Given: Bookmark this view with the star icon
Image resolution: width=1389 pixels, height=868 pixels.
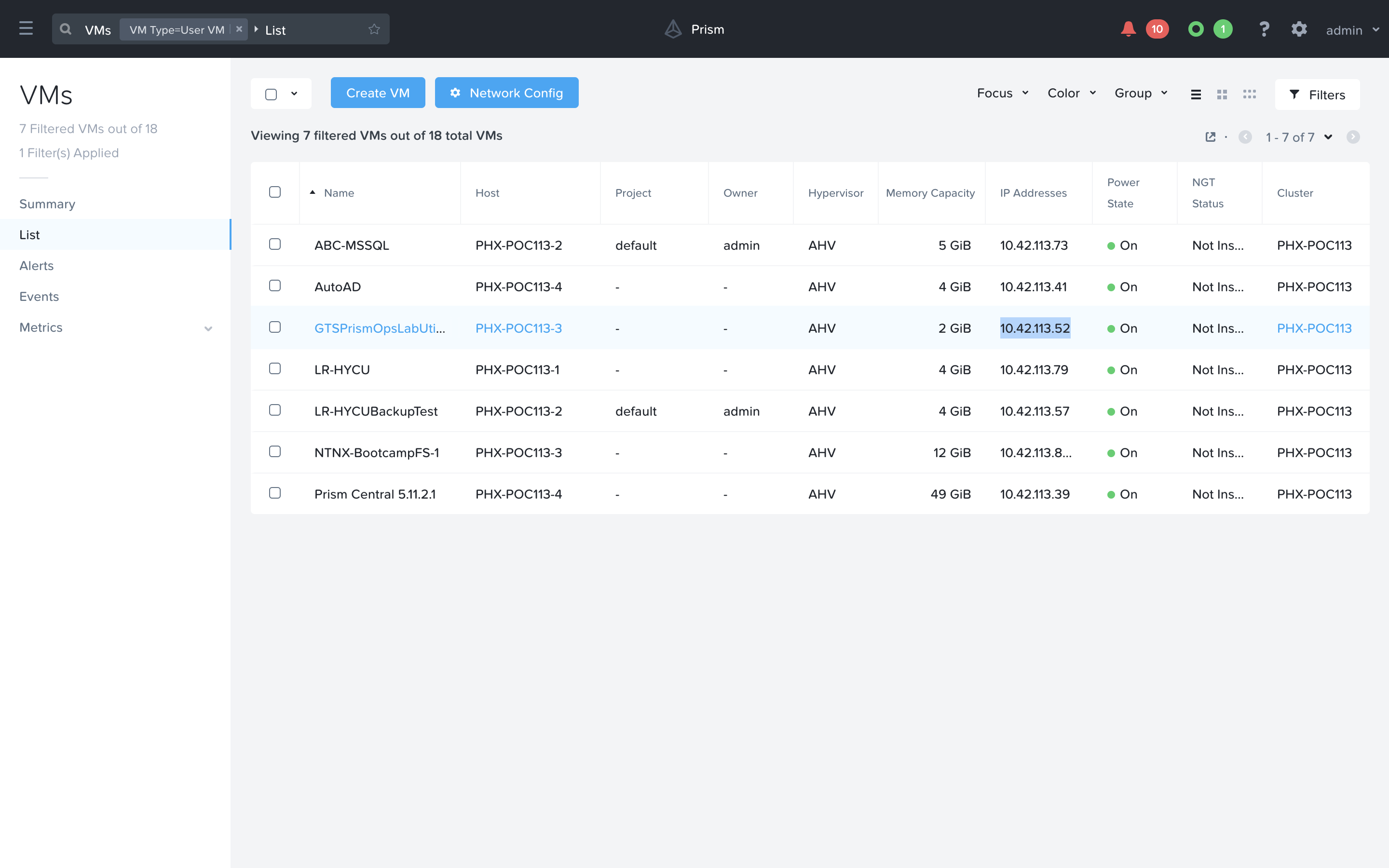Looking at the screenshot, I should pos(374,29).
